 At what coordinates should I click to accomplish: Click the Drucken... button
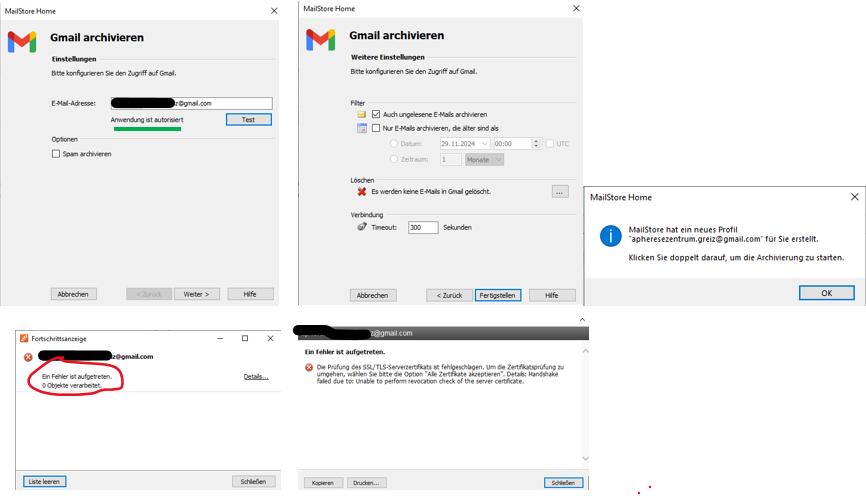[366, 483]
